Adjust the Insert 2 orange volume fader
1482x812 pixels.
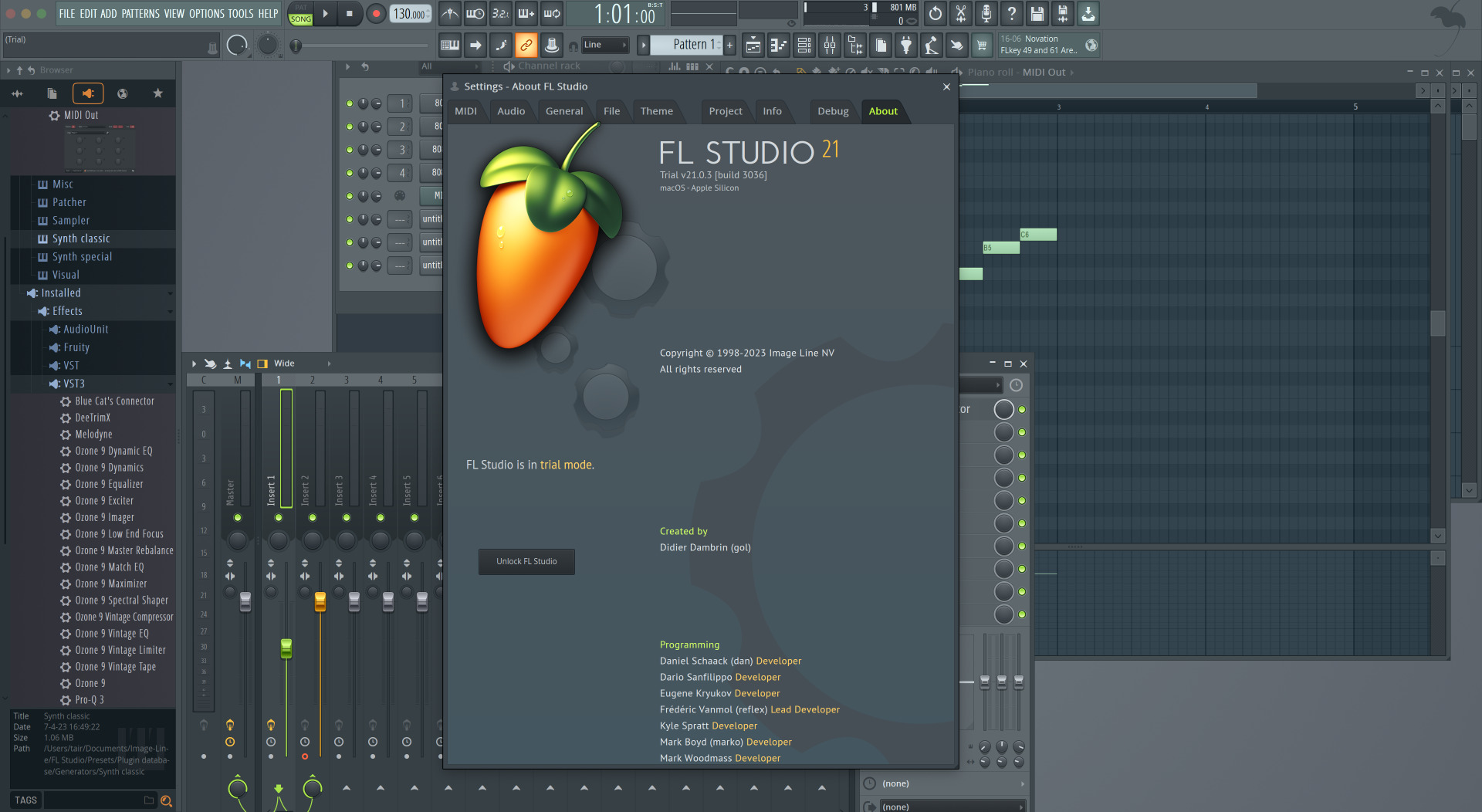[320, 601]
